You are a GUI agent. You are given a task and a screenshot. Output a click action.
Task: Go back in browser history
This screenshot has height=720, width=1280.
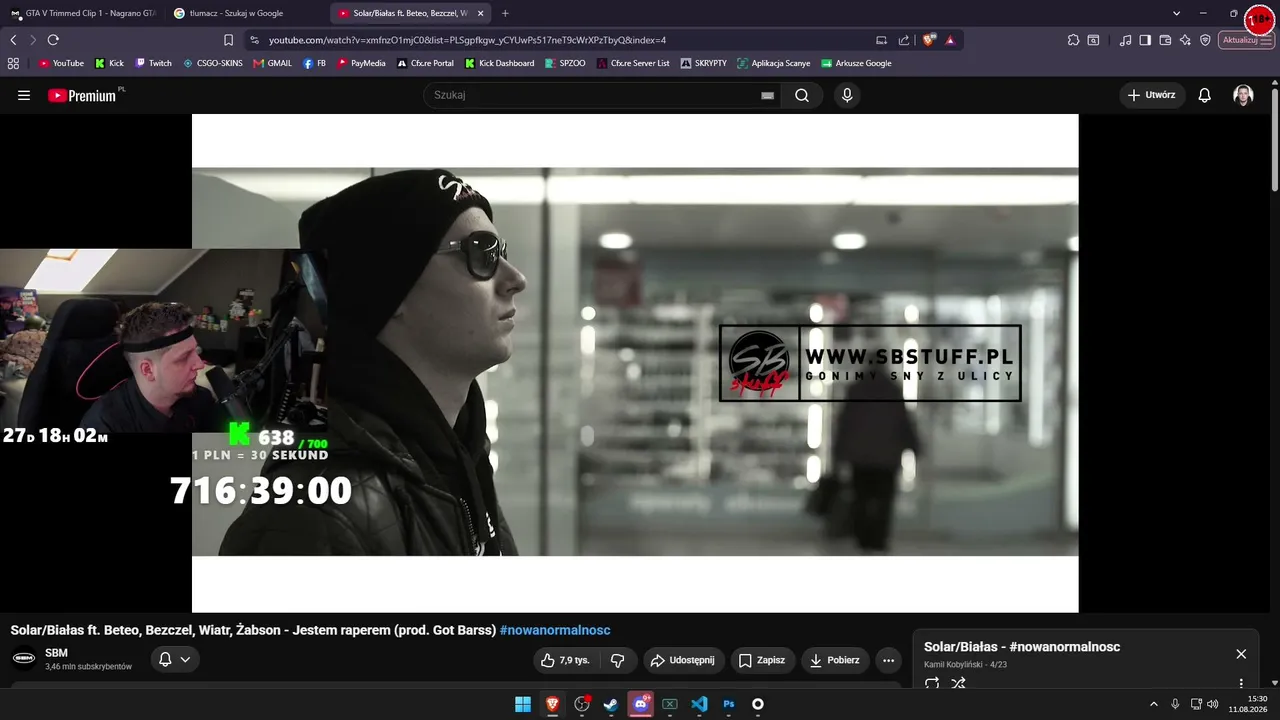point(13,40)
